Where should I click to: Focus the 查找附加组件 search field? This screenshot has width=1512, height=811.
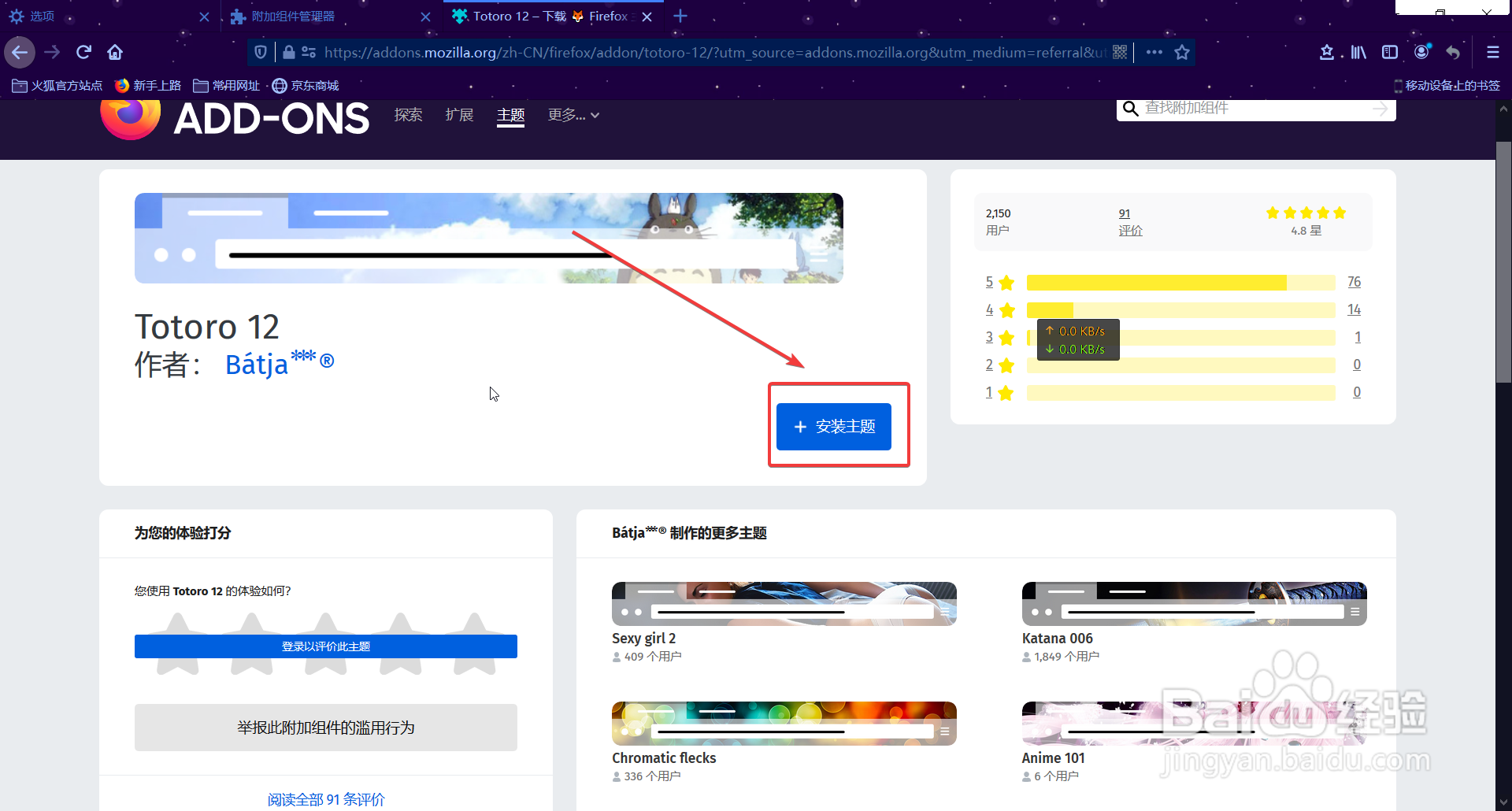tap(1256, 109)
